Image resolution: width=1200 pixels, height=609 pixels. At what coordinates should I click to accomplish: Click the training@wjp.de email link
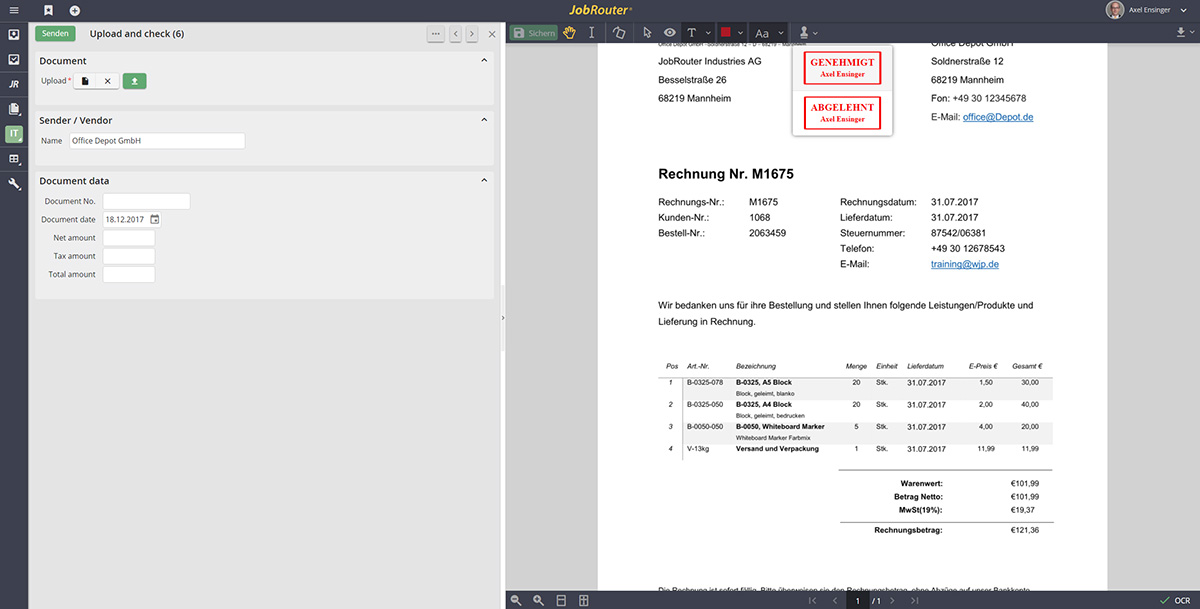pos(965,264)
